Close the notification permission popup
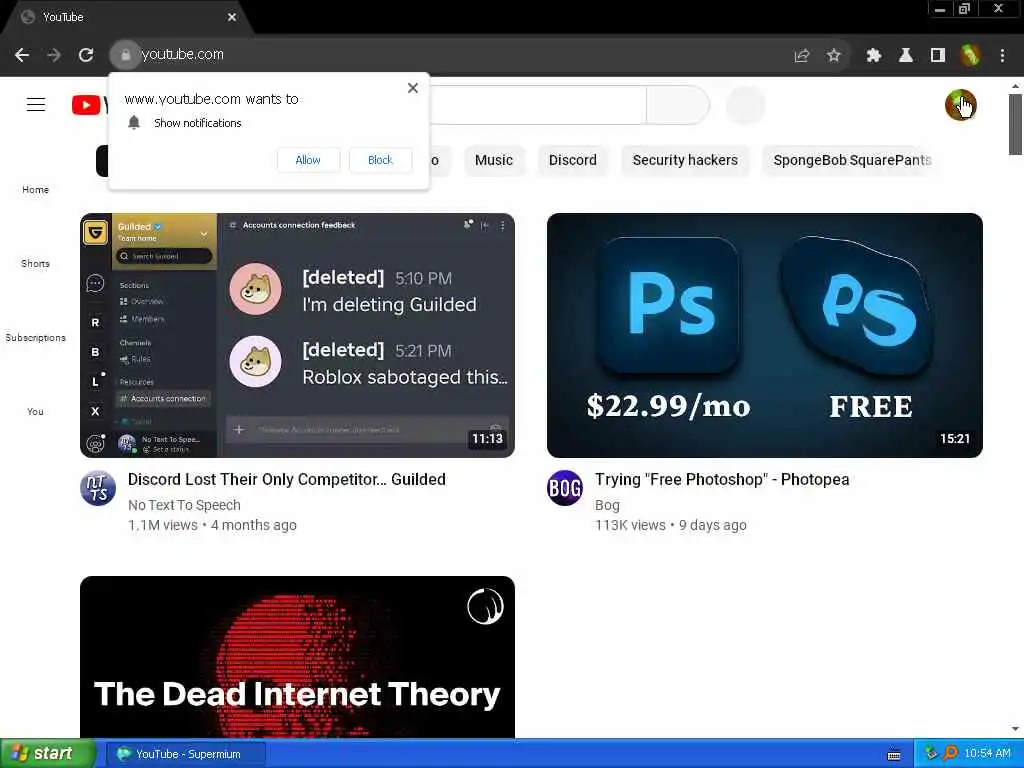Viewport: 1024px width, 768px height. tap(413, 88)
